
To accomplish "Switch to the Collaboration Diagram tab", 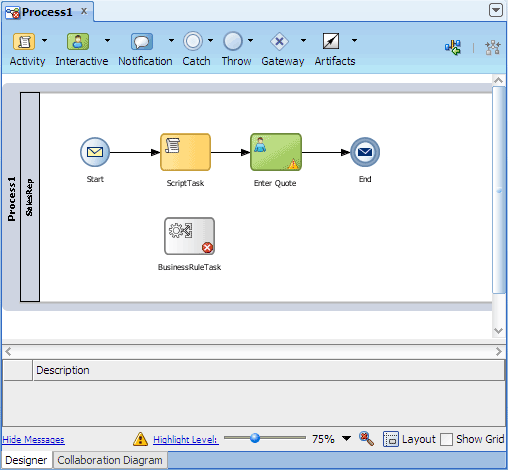I will click(110, 460).
